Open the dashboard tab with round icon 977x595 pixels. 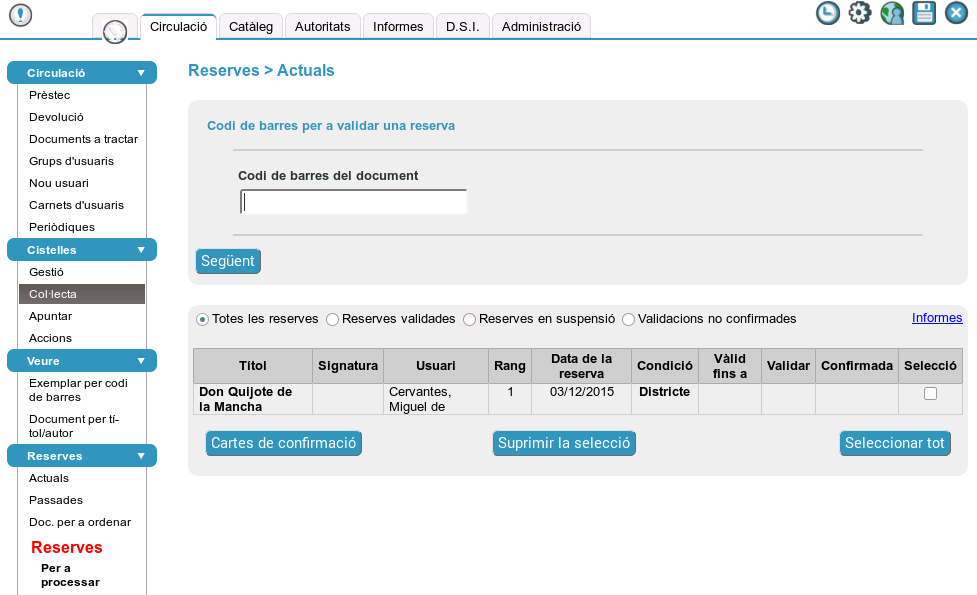tap(114, 29)
